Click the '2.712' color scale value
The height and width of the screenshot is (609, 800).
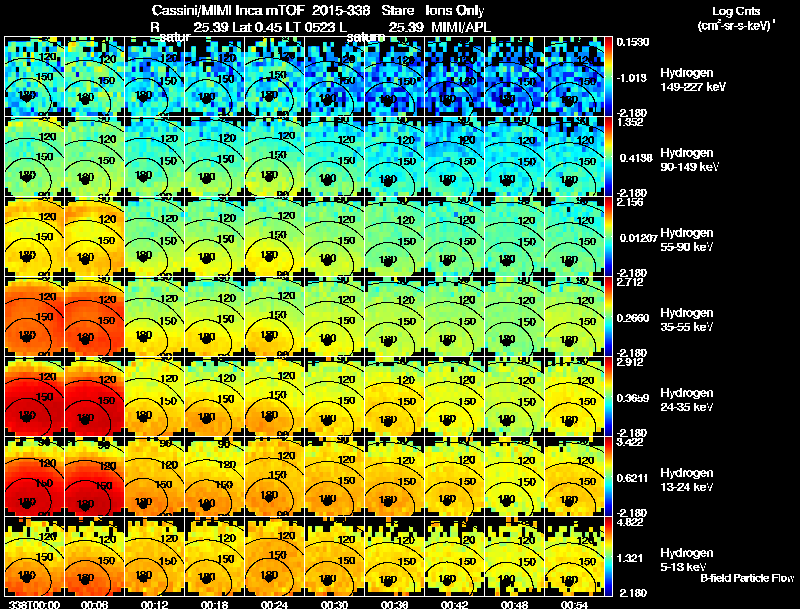tap(630, 282)
